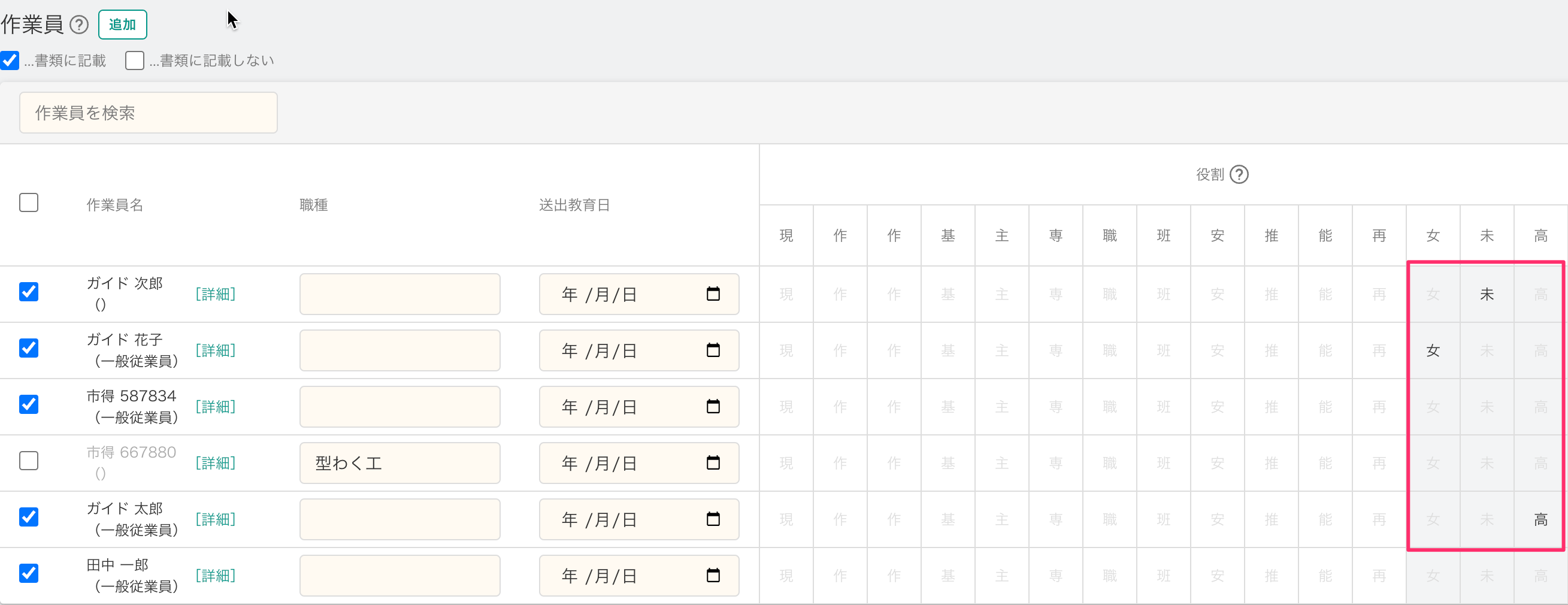Toggle 現 role for 市得 587834

click(x=786, y=407)
